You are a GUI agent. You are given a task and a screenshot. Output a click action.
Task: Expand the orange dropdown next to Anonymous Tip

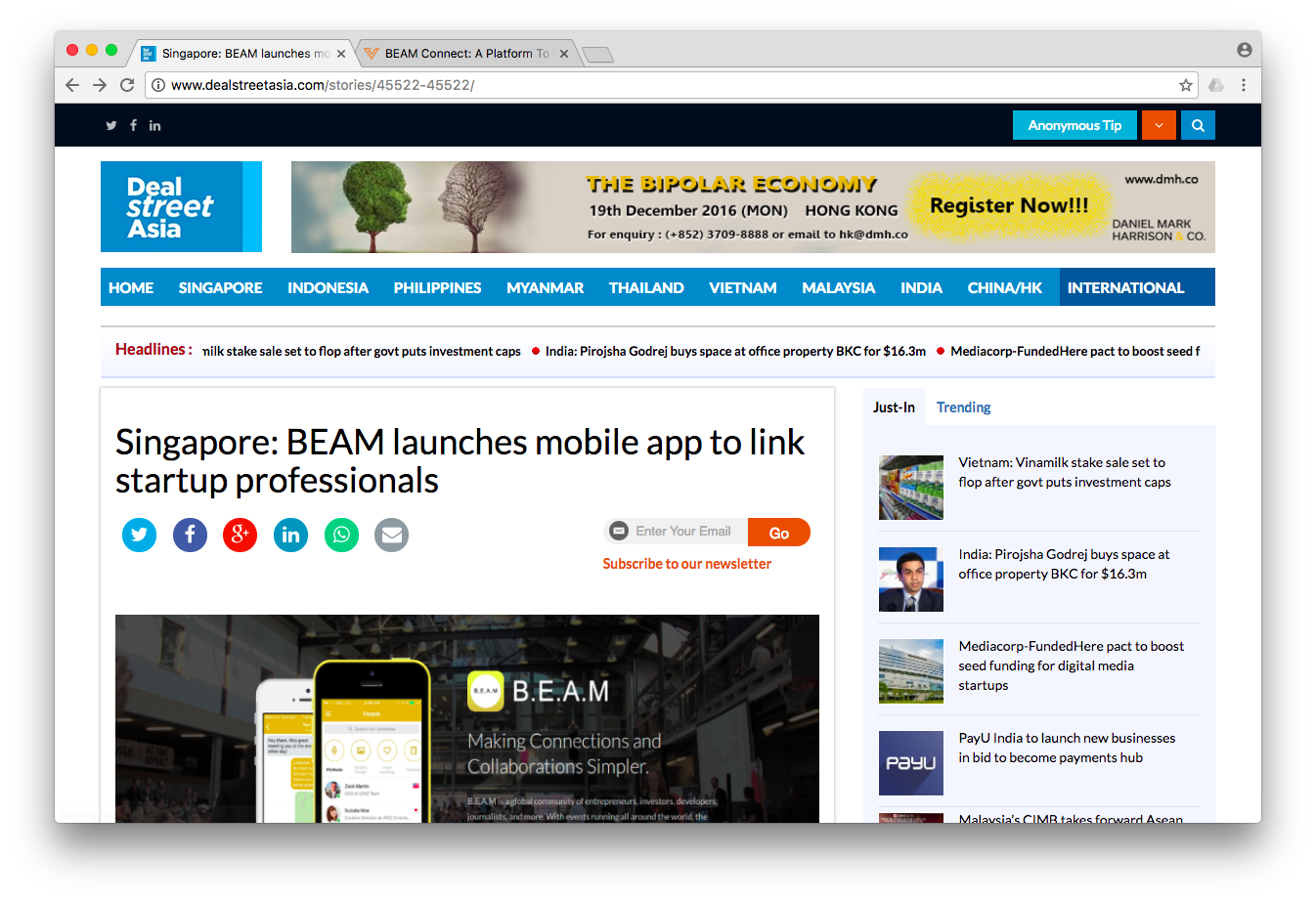click(1159, 125)
